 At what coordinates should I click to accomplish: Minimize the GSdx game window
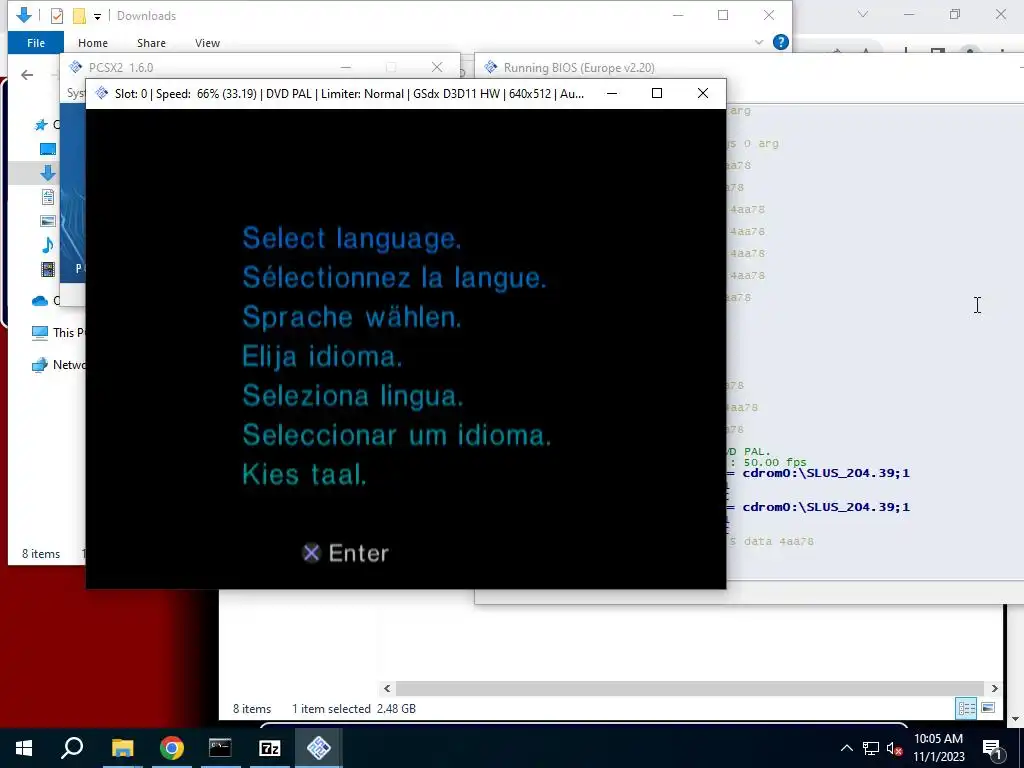point(612,93)
